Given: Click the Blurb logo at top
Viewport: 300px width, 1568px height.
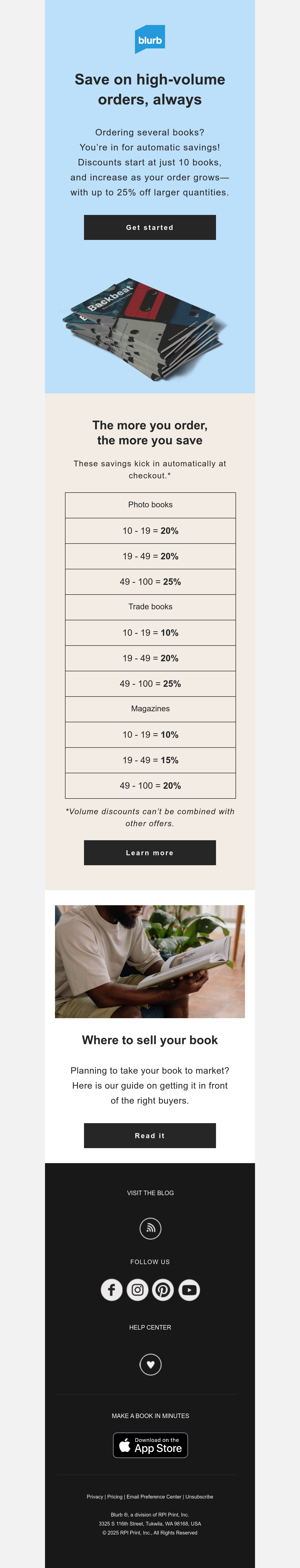Looking at the screenshot, I should coord(150,39).
